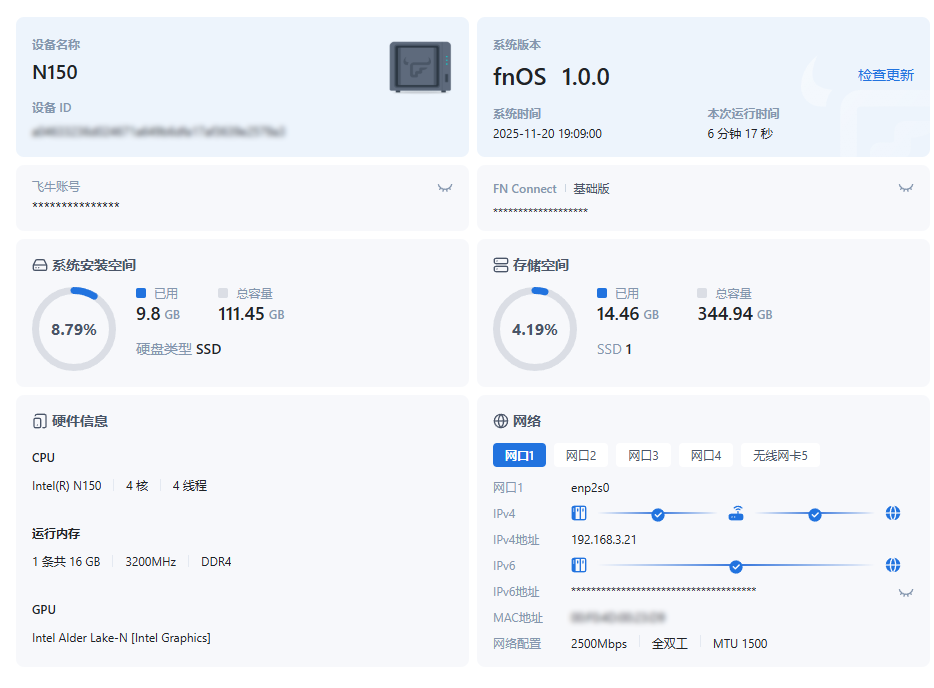Select the 网口3 network tab button
The width and height of the screenshot is (934, 688).
[643, 456]
